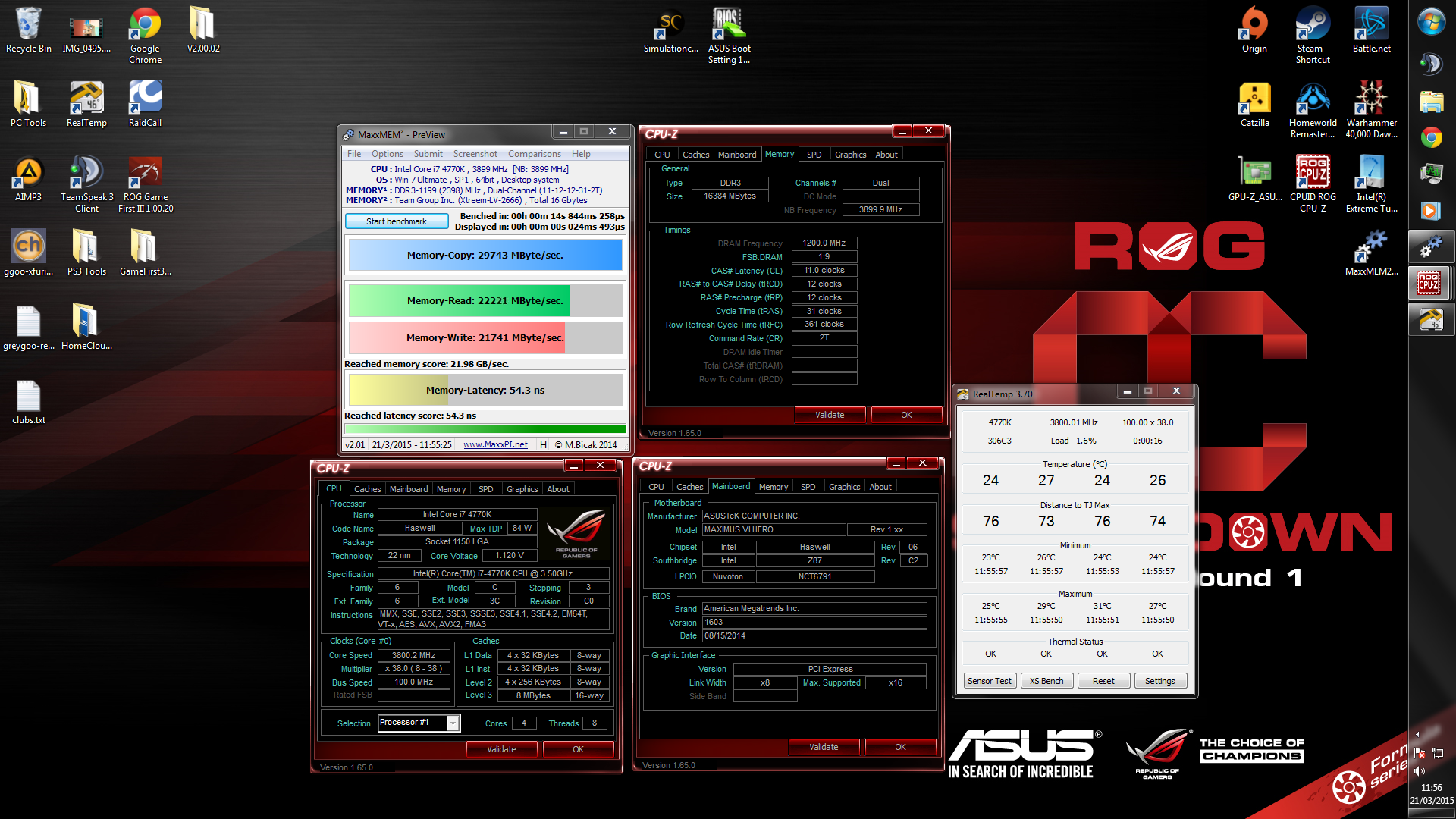Open Mainboard tab in CPU tab CPU-Z window
This screenshot has height=819, width=1456.
(x=409, y=489)
